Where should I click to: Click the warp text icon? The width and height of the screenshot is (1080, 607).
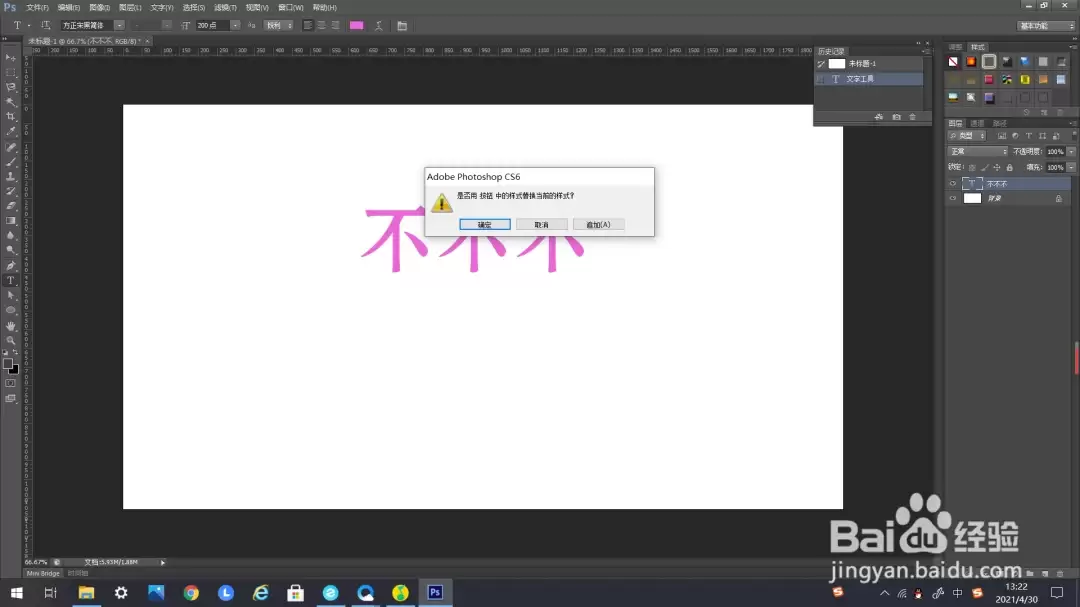[x=379, y=25]
